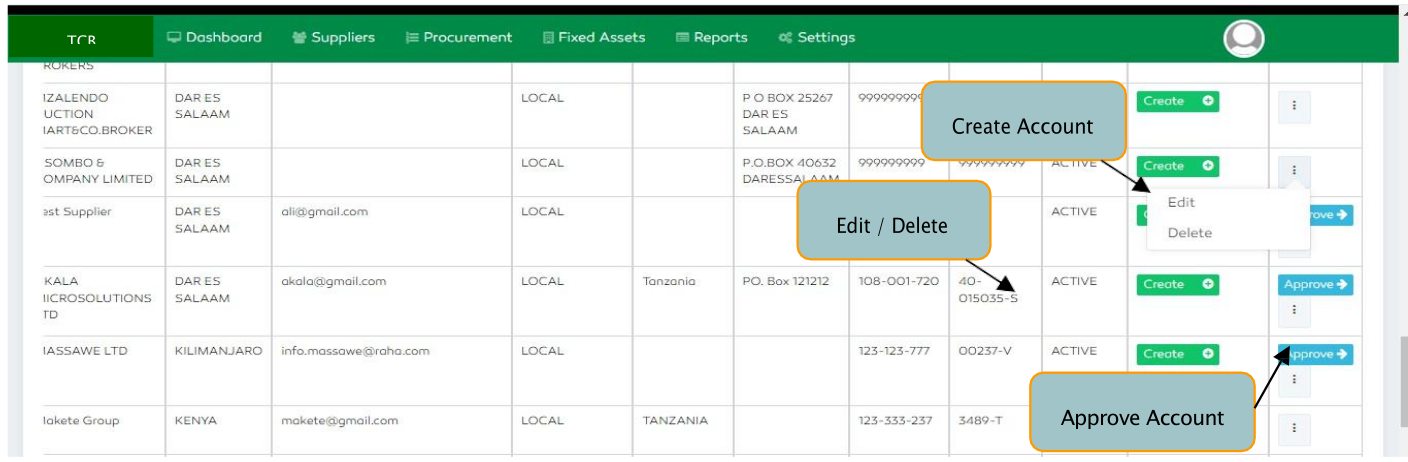1408x462 pixels.
Task: Click the TCB logo
Action: click(82, 40)
